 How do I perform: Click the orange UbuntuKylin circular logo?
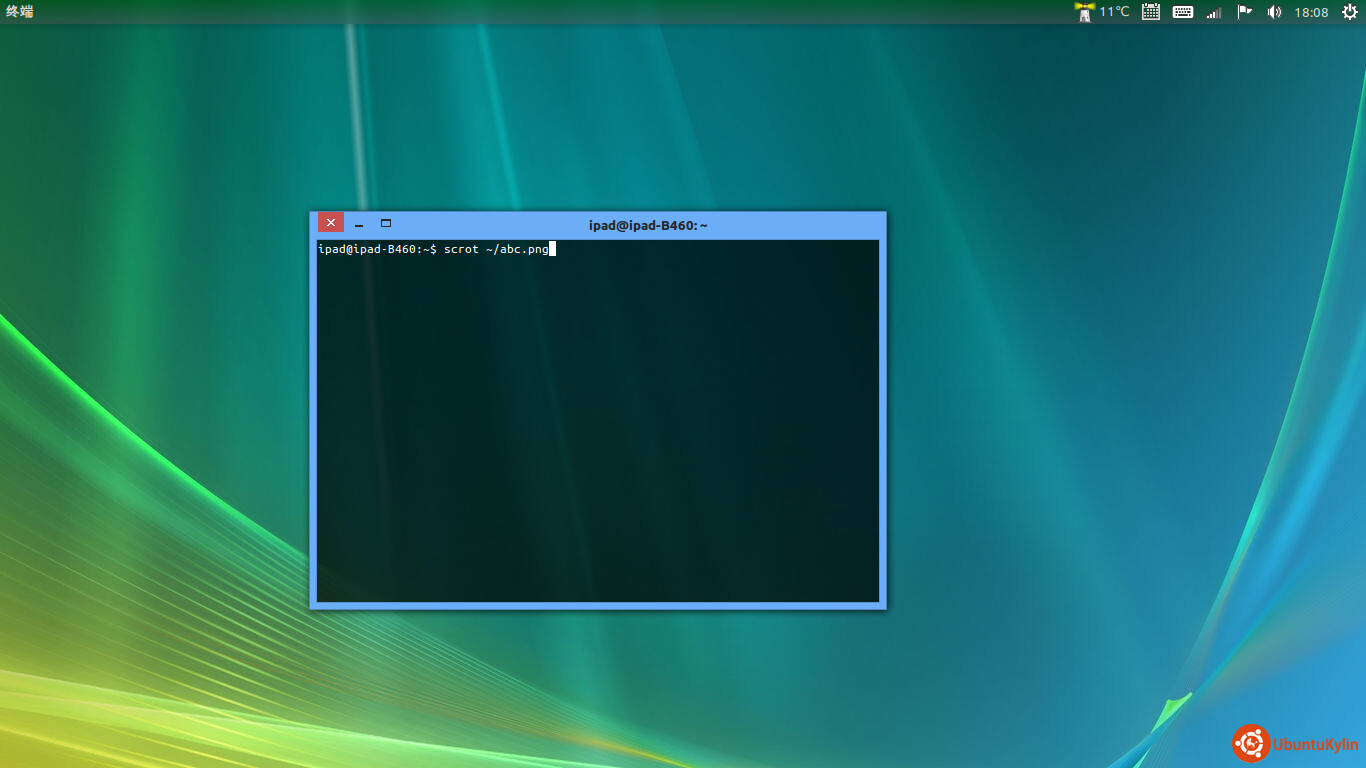click(1251, 744)
